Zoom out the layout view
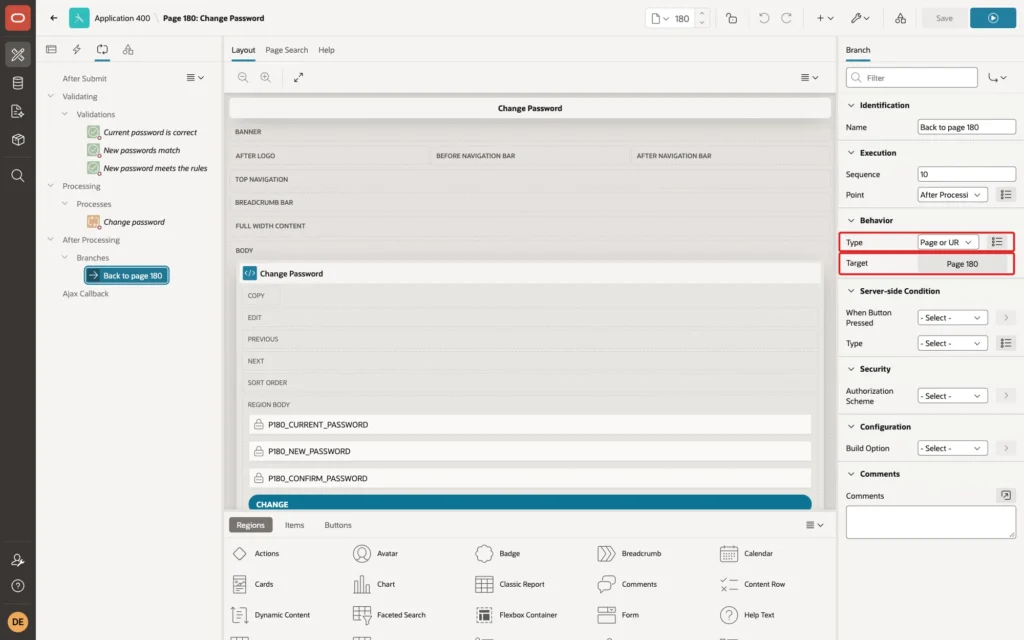This screenshot has width=1024, height=640. [x=243, y=78]
